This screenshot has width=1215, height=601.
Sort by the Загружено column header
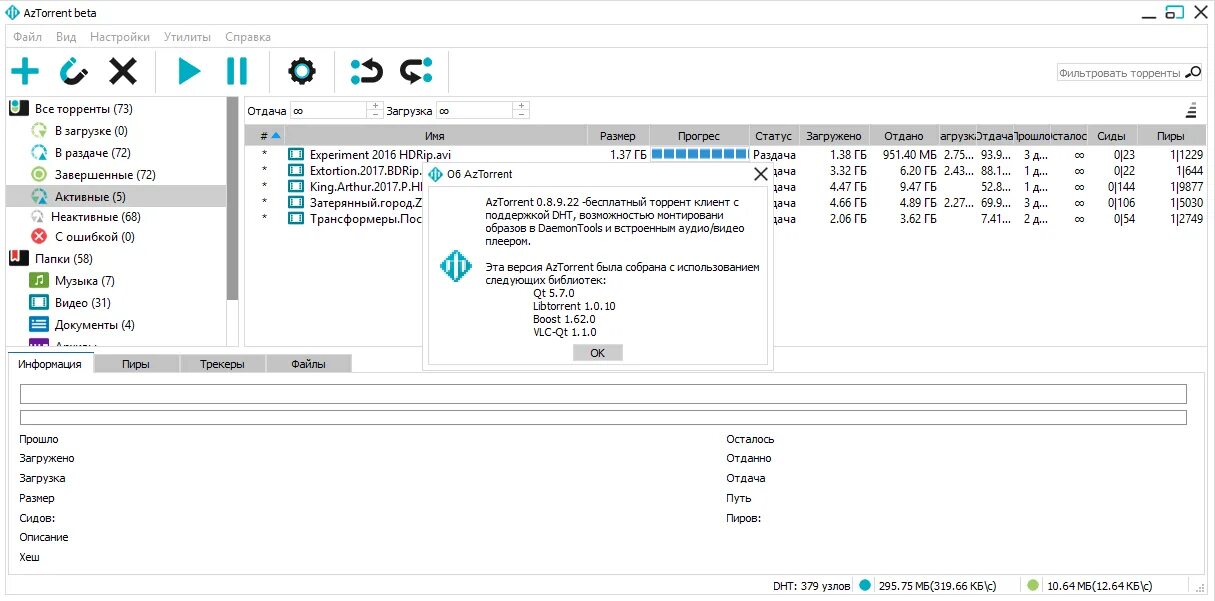click(833, 136)
